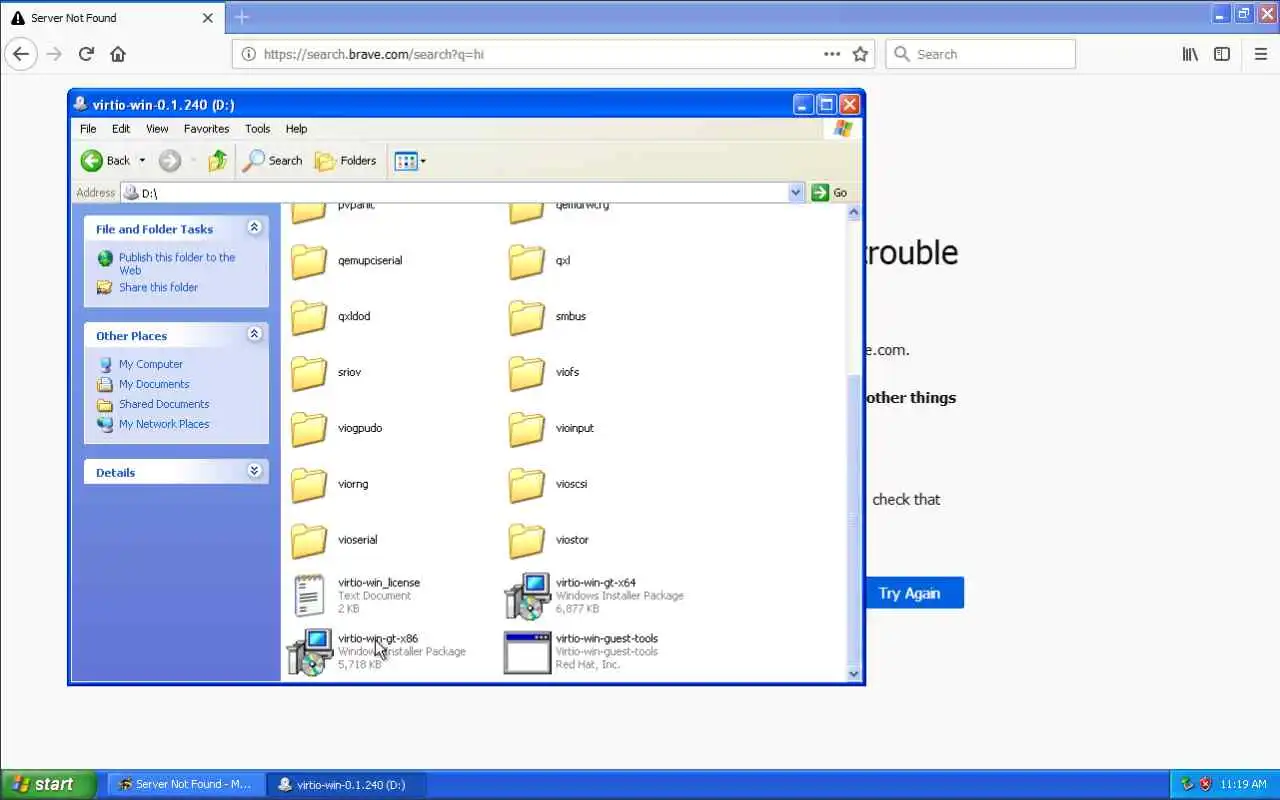Open the Tools menu in Explorer
Screen dimensions: 1280x800
(257, 129)
